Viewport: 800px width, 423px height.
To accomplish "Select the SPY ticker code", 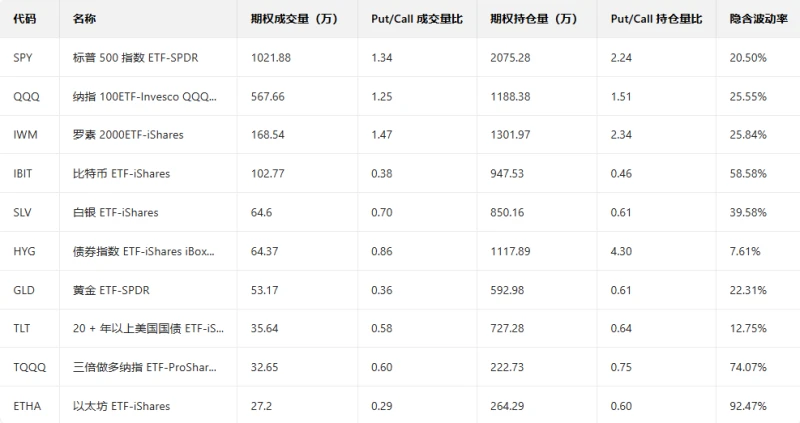I will (x=23, y=57).
